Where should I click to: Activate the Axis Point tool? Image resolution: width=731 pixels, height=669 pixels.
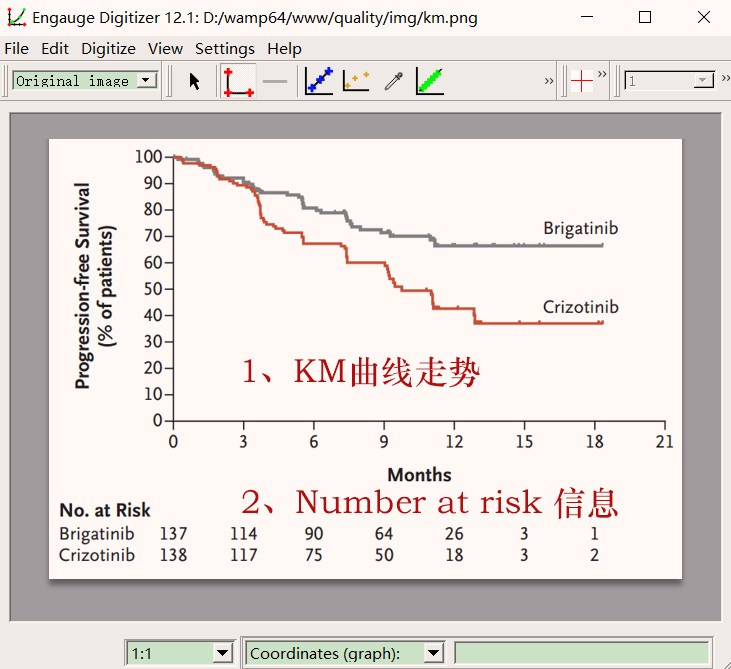(x=238, y=82)
